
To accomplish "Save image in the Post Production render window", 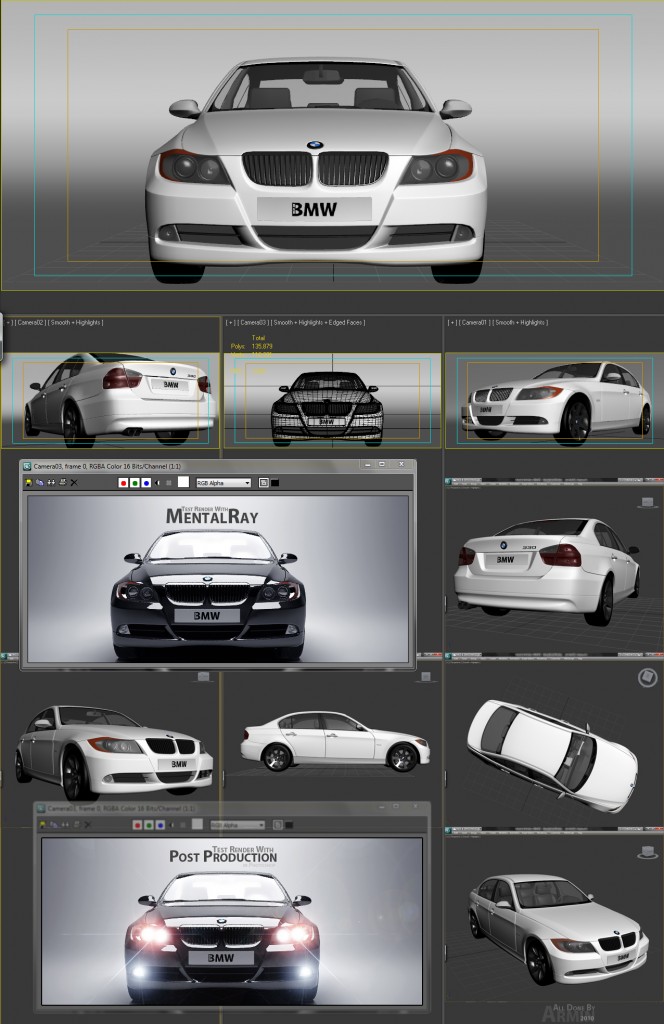I will 42,825.
